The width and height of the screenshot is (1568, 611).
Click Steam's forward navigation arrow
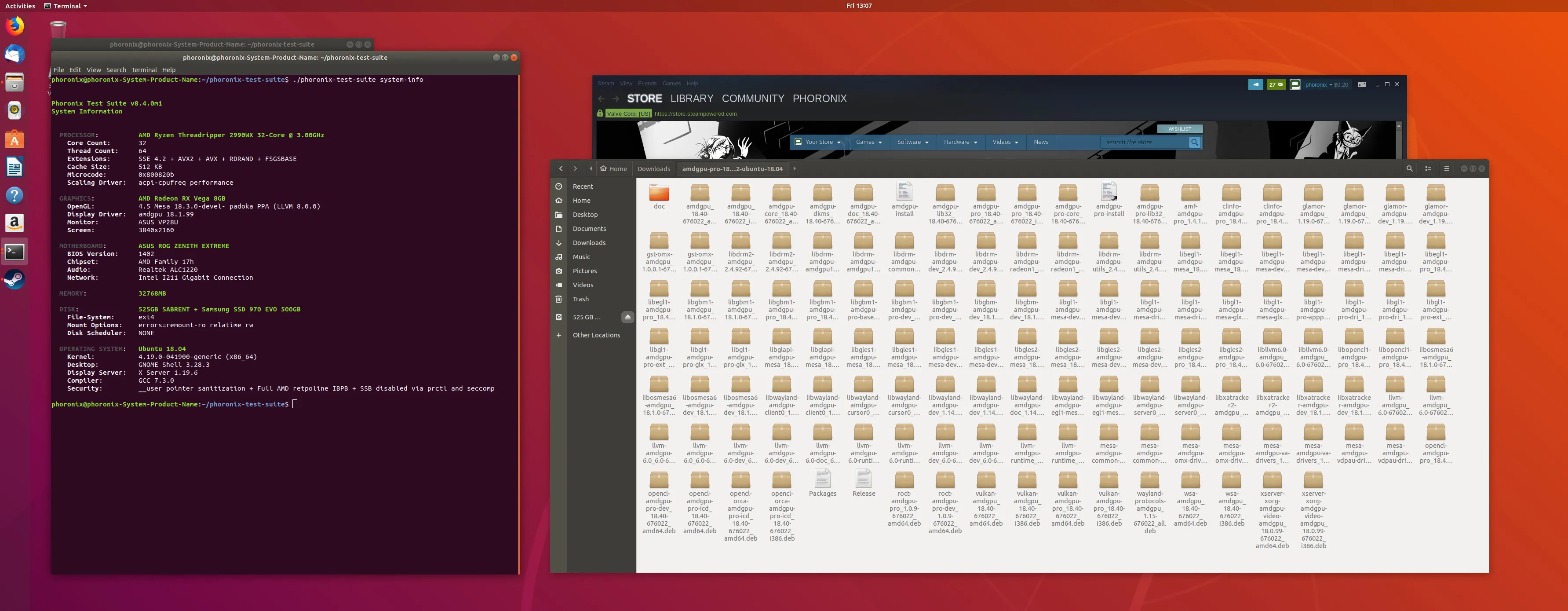(x=616, y=99)
